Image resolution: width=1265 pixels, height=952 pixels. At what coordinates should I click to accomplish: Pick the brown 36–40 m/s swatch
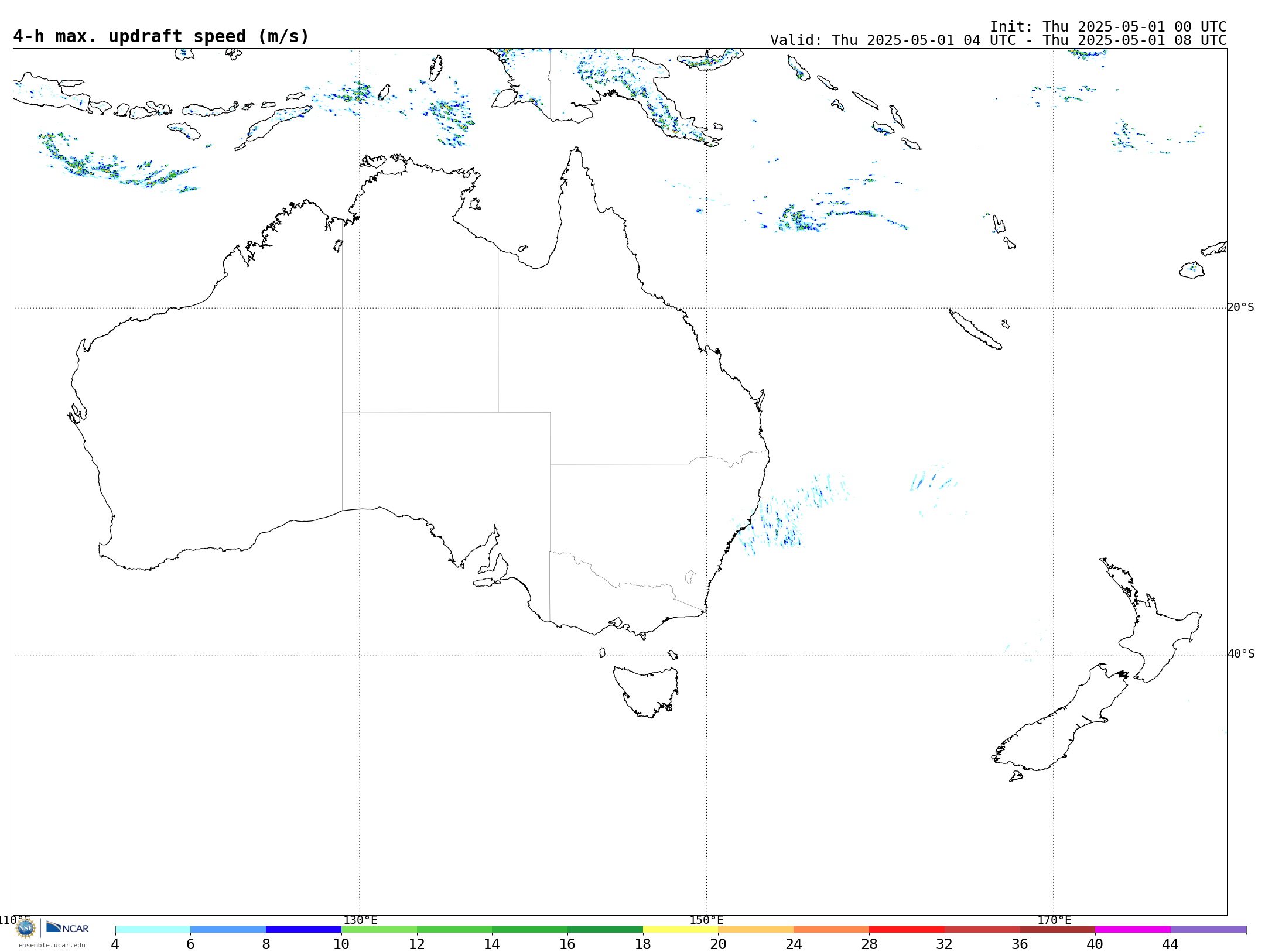(1057, 930)
